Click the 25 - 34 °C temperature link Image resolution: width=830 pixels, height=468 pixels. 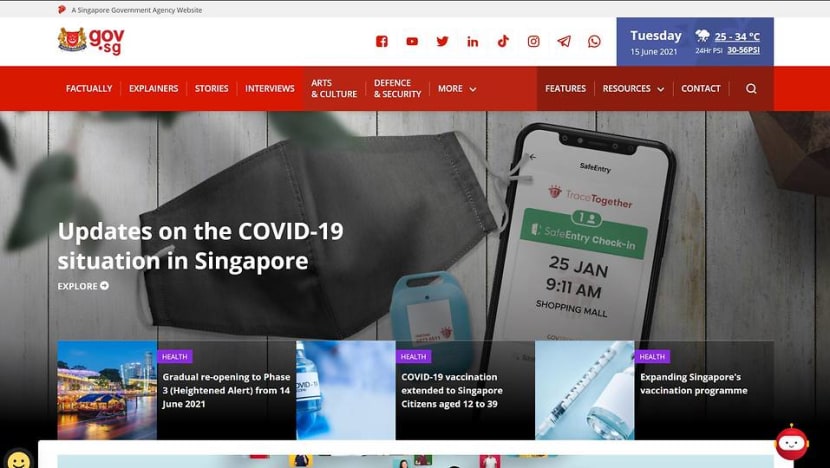pyautogui.click(x=737, y=37)
